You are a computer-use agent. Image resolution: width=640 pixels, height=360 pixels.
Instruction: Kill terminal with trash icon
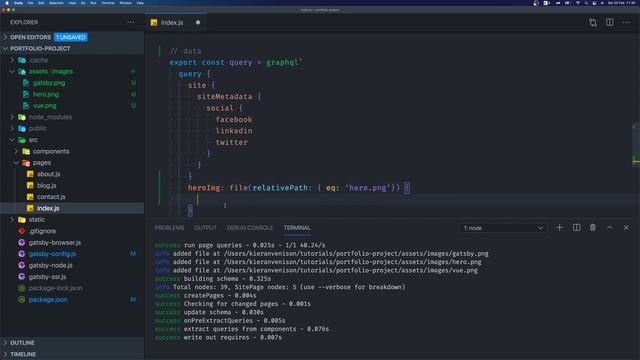pyautogui.click(x=593, y=228)
